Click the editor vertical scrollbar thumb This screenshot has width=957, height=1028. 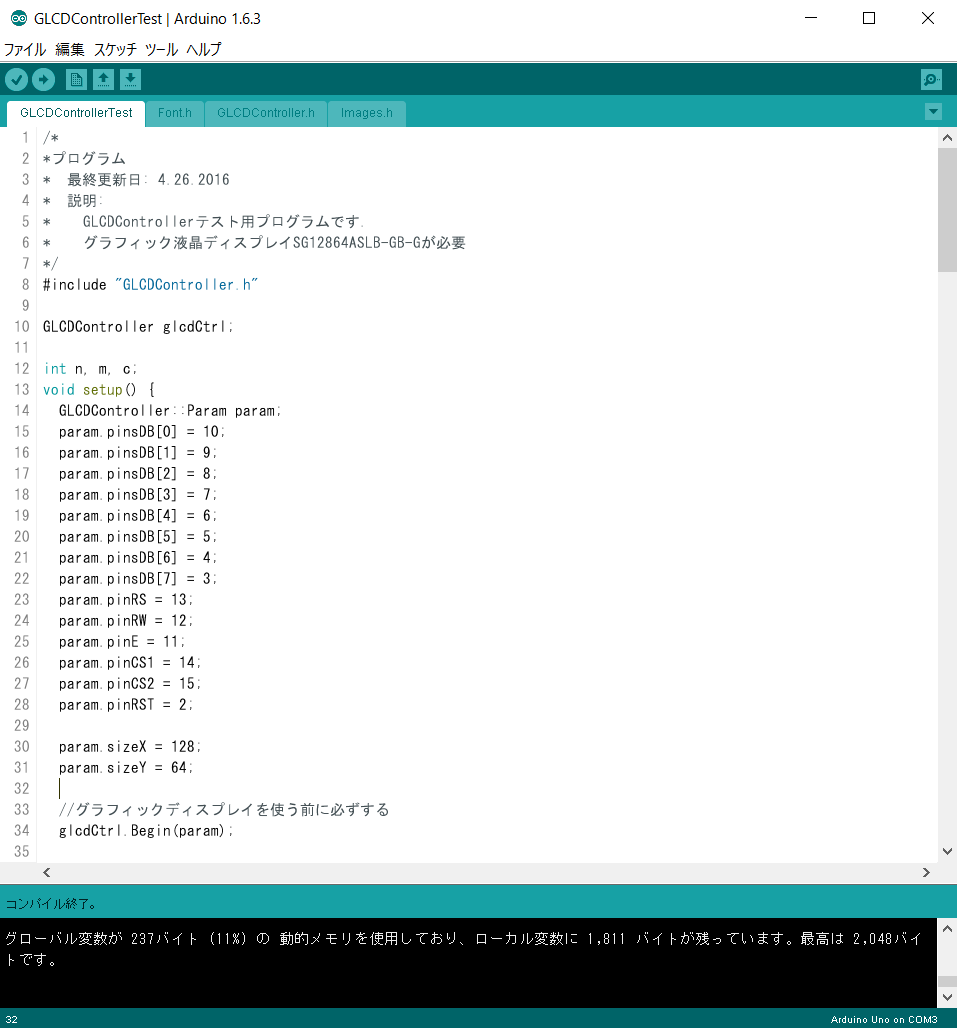947,210
